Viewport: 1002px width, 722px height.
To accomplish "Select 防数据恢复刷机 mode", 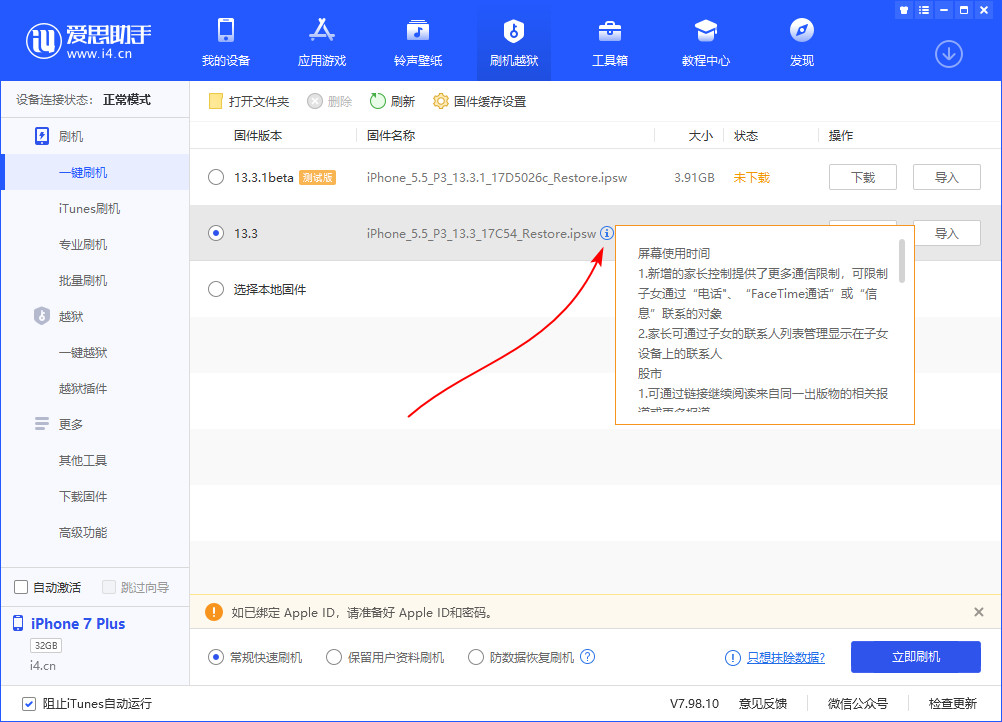I will (475, 657).
